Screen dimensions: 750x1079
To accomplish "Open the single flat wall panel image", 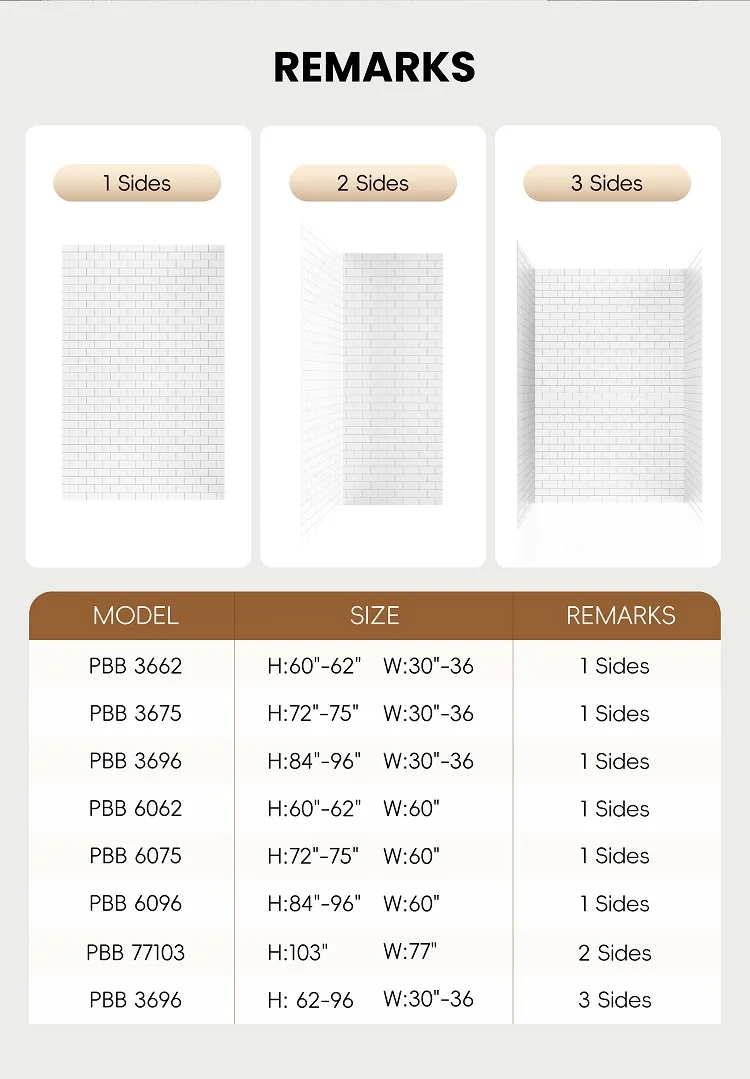I will pos(143,372).
